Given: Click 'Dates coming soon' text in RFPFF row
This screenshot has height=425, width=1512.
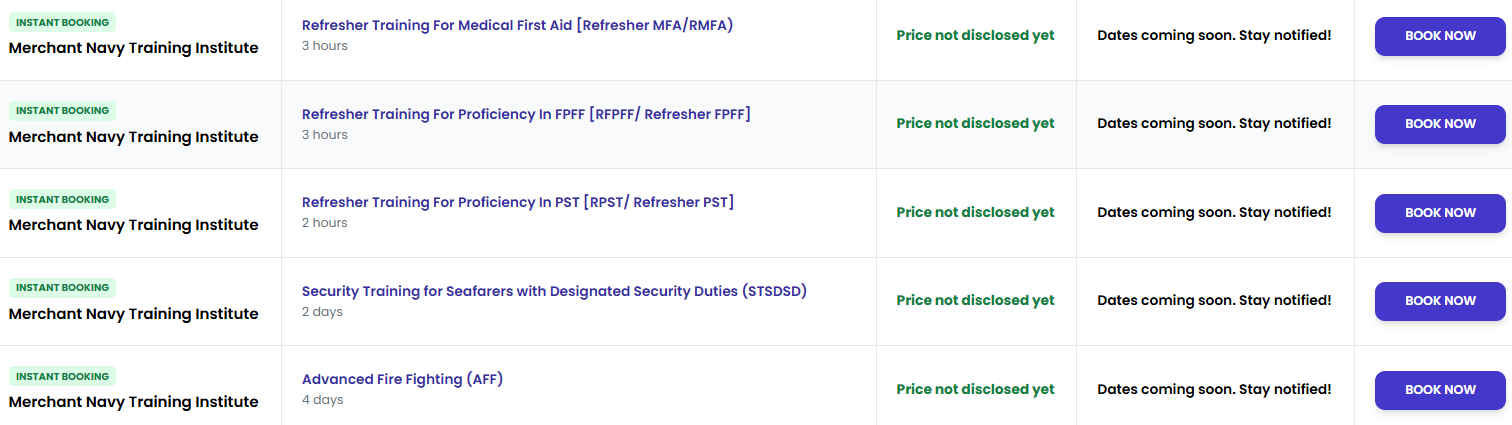Looking at the screenshot, I should [x=1214, y=123].
